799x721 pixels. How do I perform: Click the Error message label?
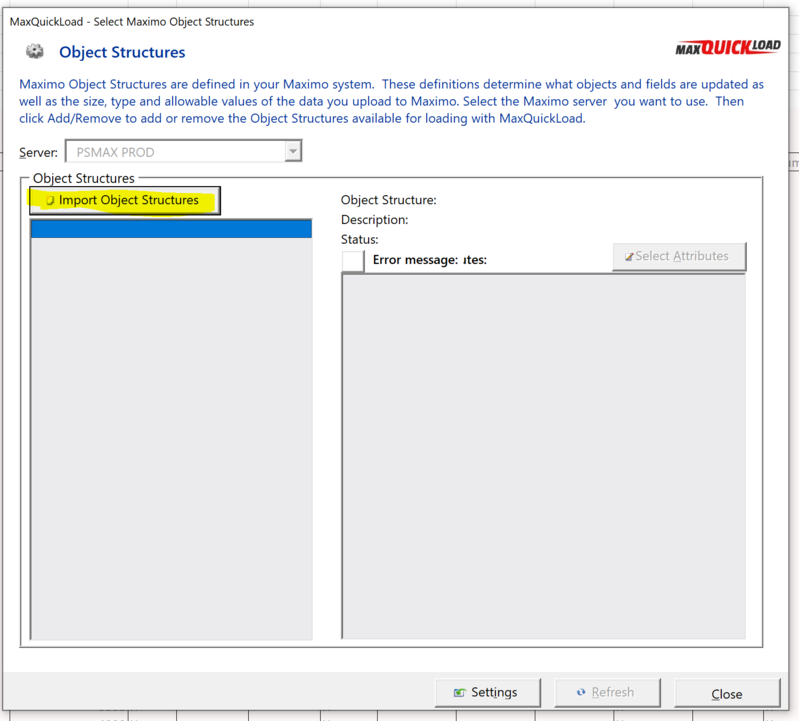point(415,260)
